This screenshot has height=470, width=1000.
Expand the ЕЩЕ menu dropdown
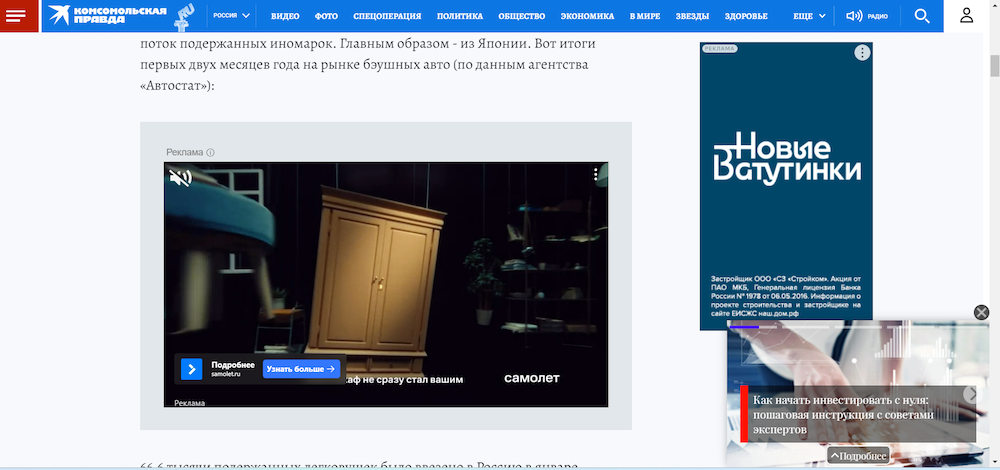click(809, 16)
